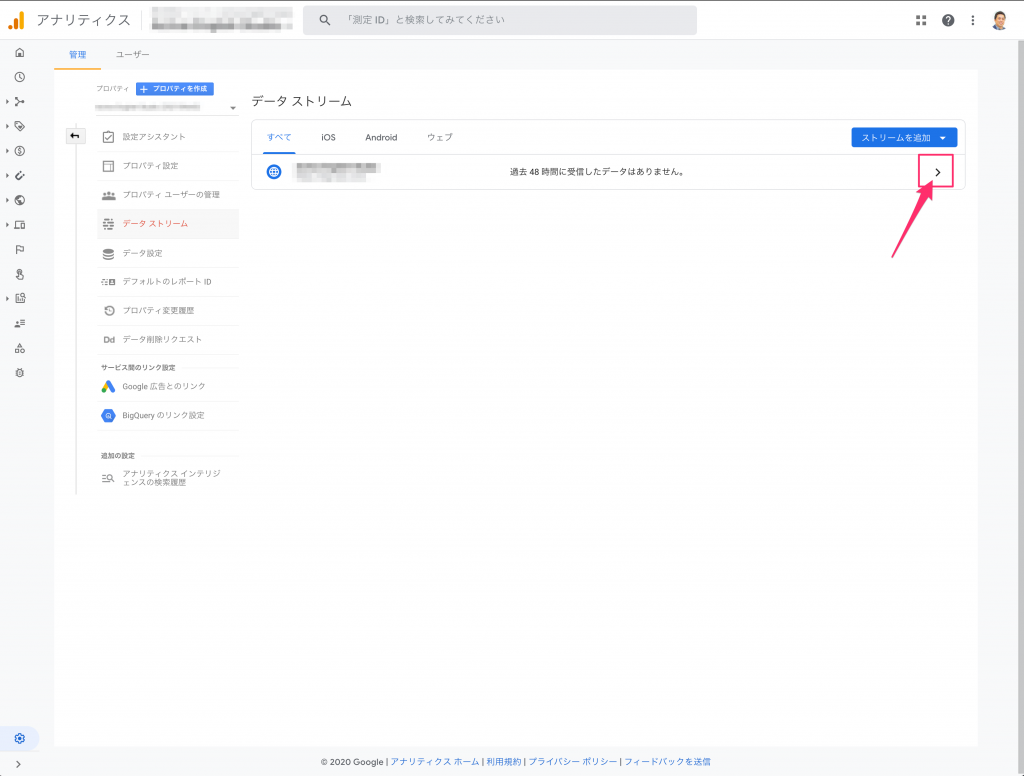1024x776 pixels.
Task: Click the Google Ads logo icon
Action: [108, 387]
